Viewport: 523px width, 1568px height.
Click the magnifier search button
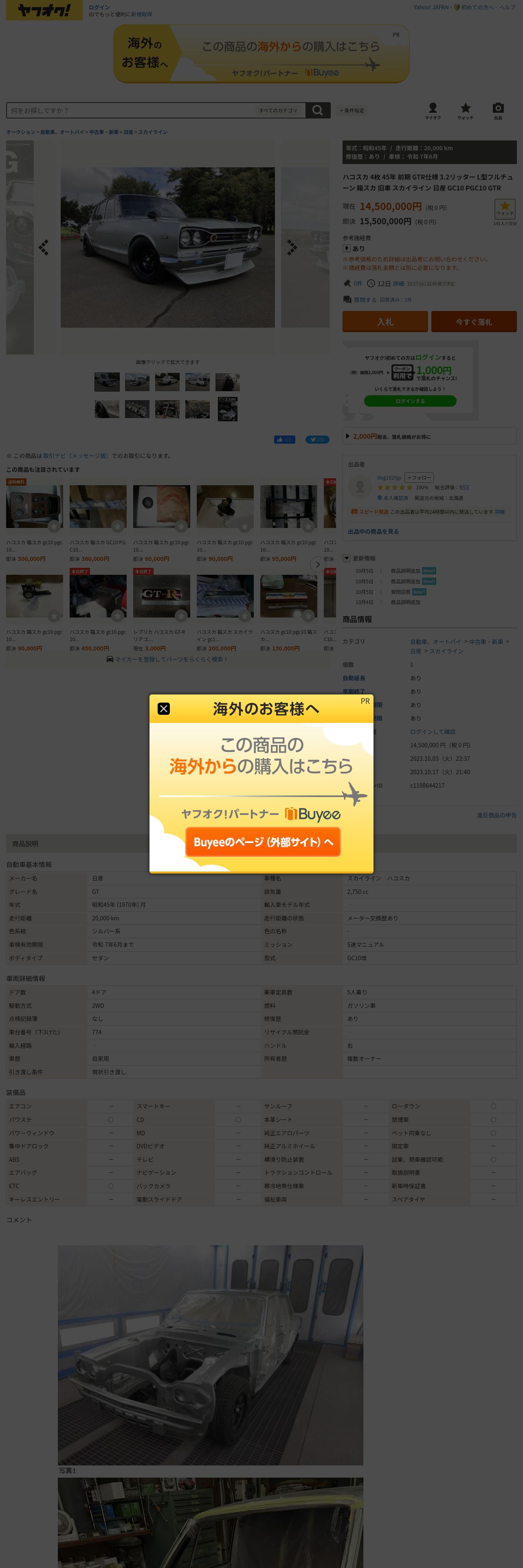coord(318,110)
